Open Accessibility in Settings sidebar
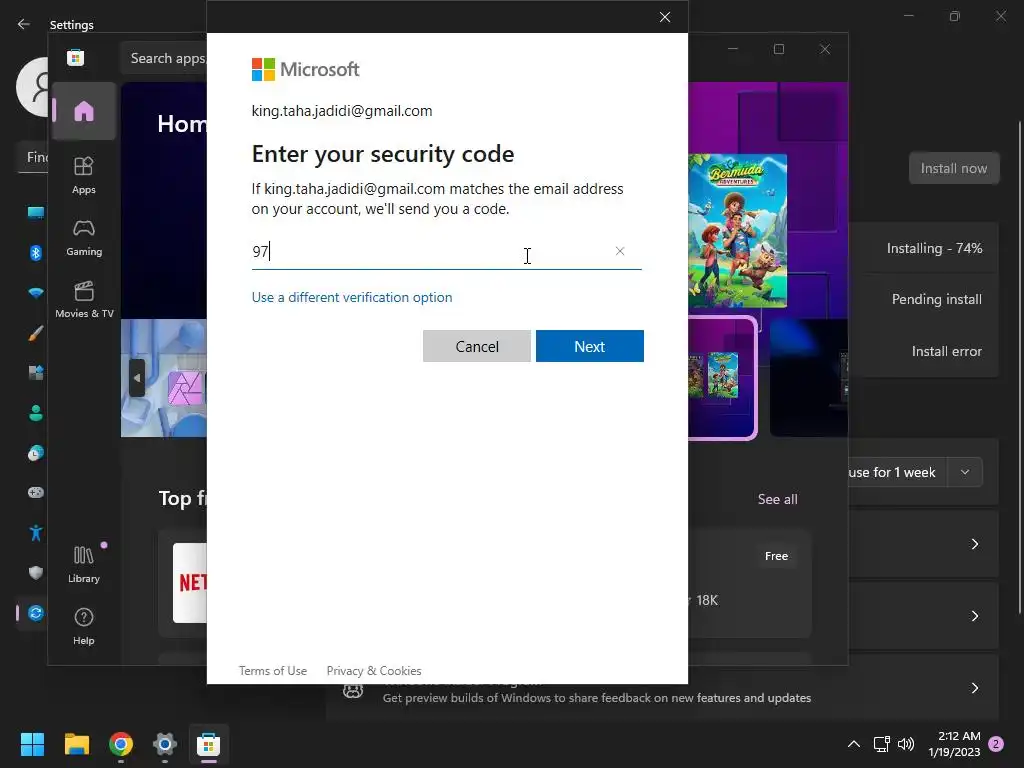Screen dimensions: 1024x768 (36, 533)
